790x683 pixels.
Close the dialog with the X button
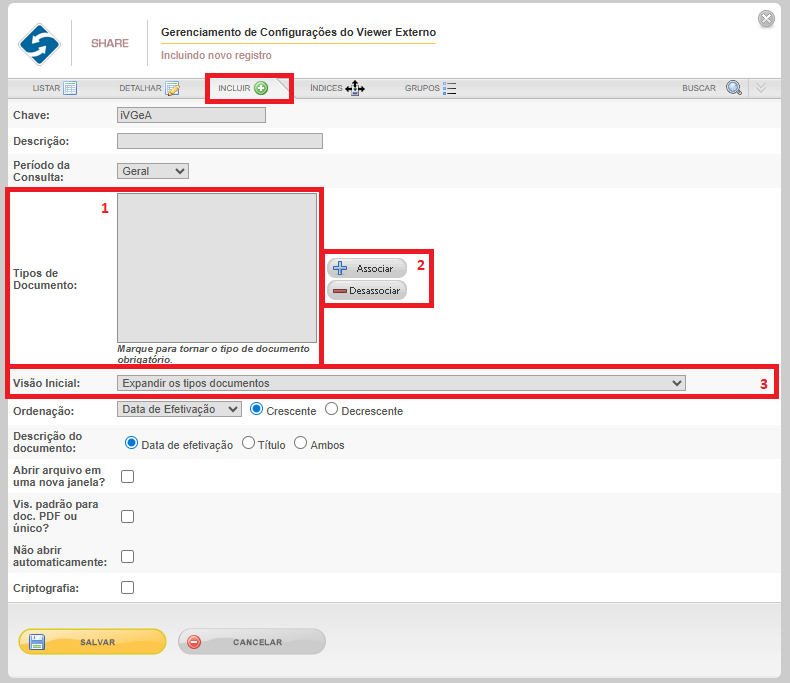click(766, 18)
